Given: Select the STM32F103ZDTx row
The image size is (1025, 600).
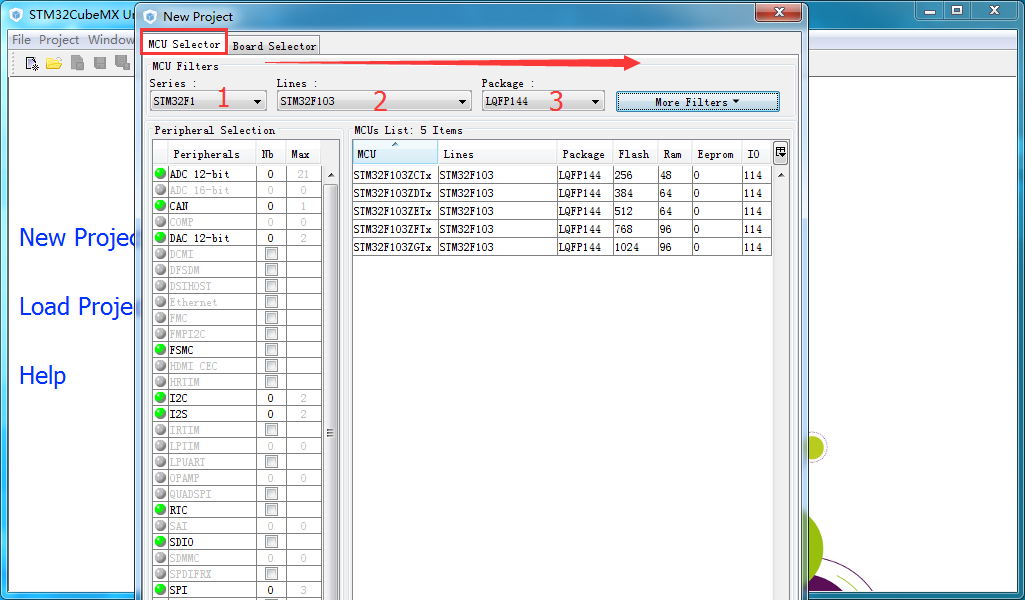Looking at the screenshot, I should 562,193.
